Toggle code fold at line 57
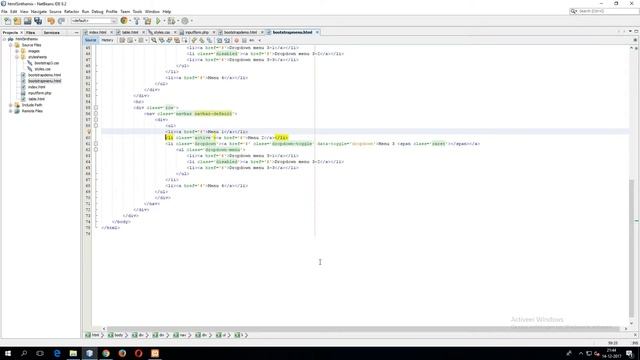Screen dimensions: 640x360 click(96, 120)
